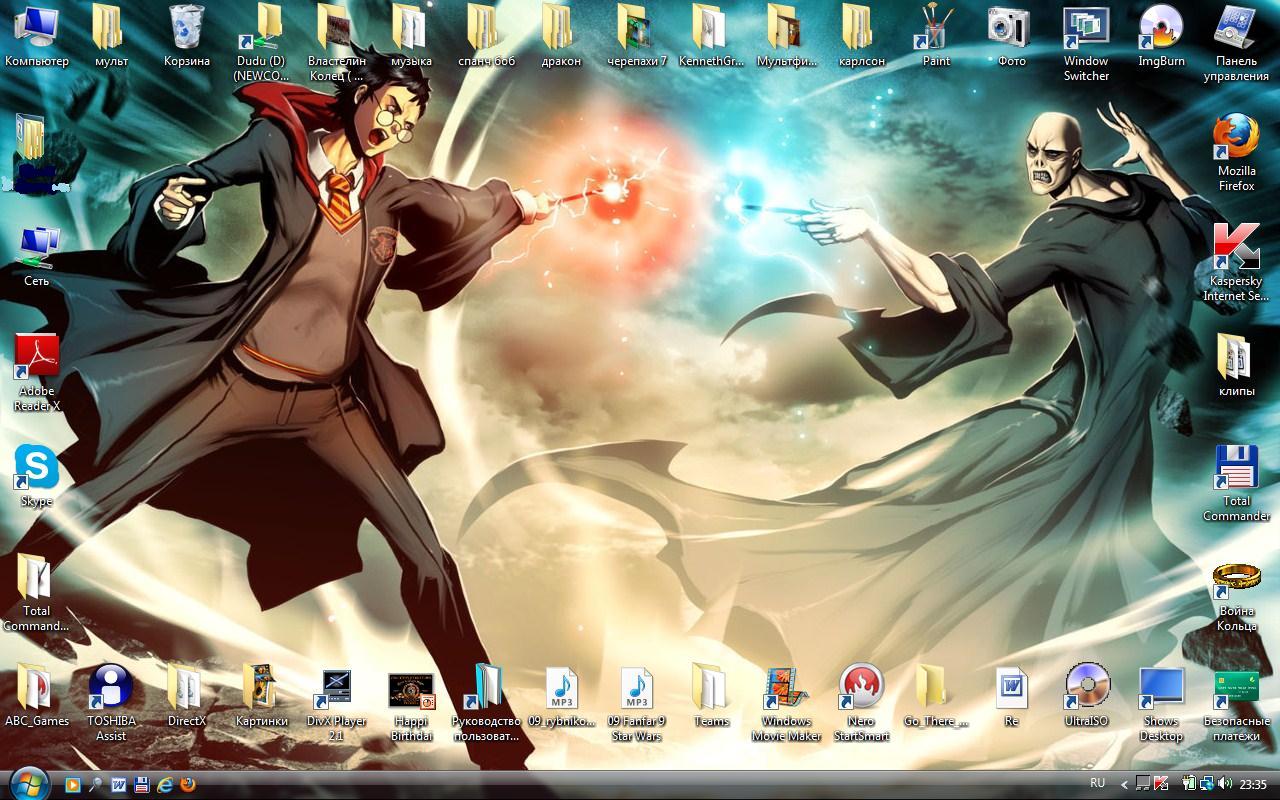This screenshot has width=1280, height=800.
Task: Open the Мультфи... folder
Action: [787, 36]
